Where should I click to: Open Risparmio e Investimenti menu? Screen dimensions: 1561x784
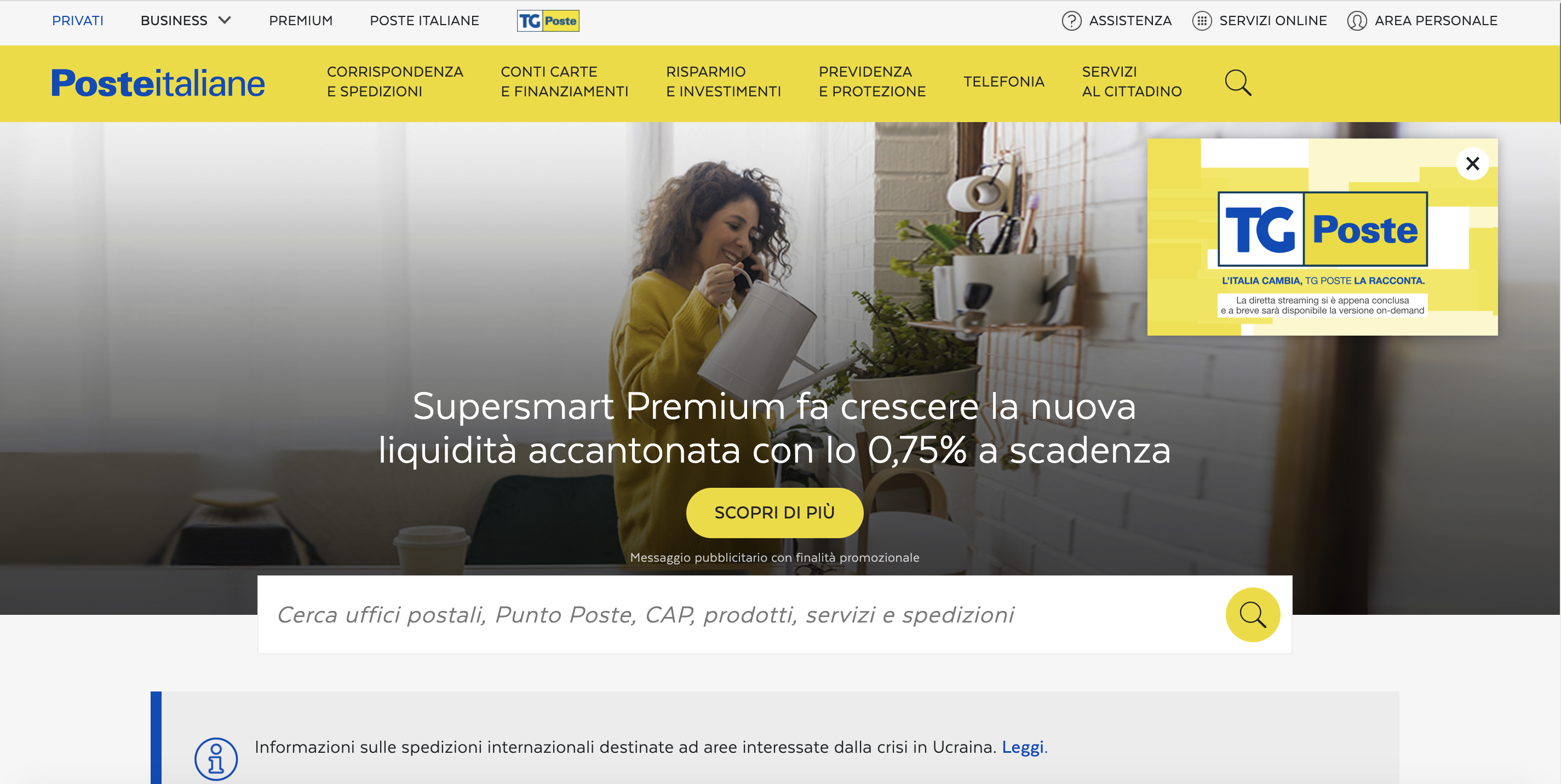(723, 82)
